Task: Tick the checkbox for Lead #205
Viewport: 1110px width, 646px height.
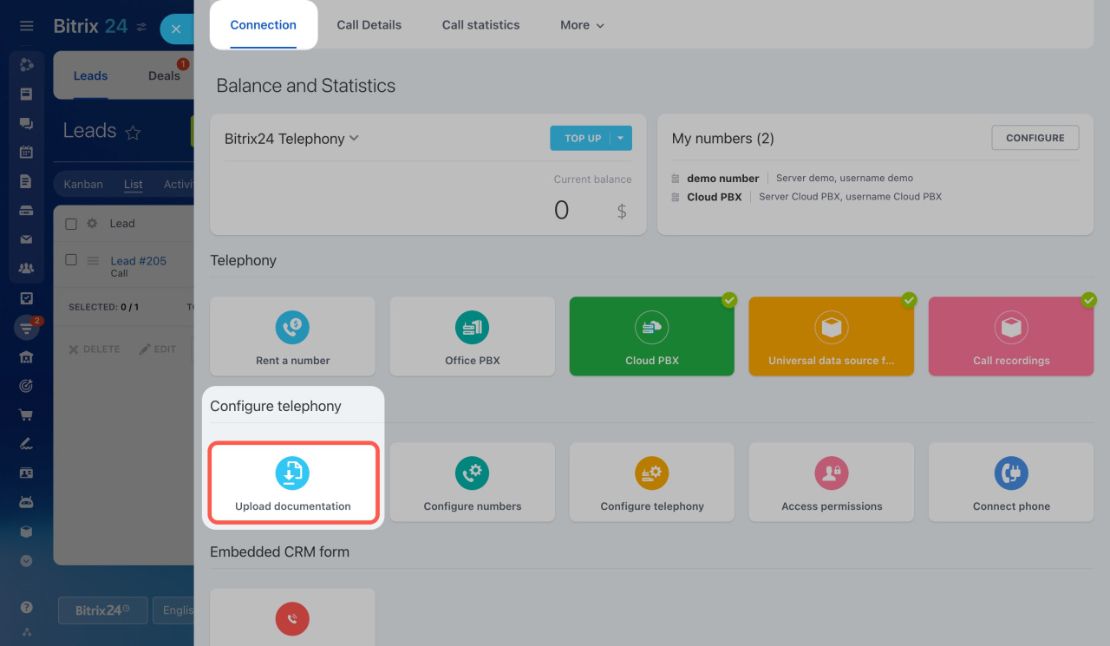Action: point(71,260)
